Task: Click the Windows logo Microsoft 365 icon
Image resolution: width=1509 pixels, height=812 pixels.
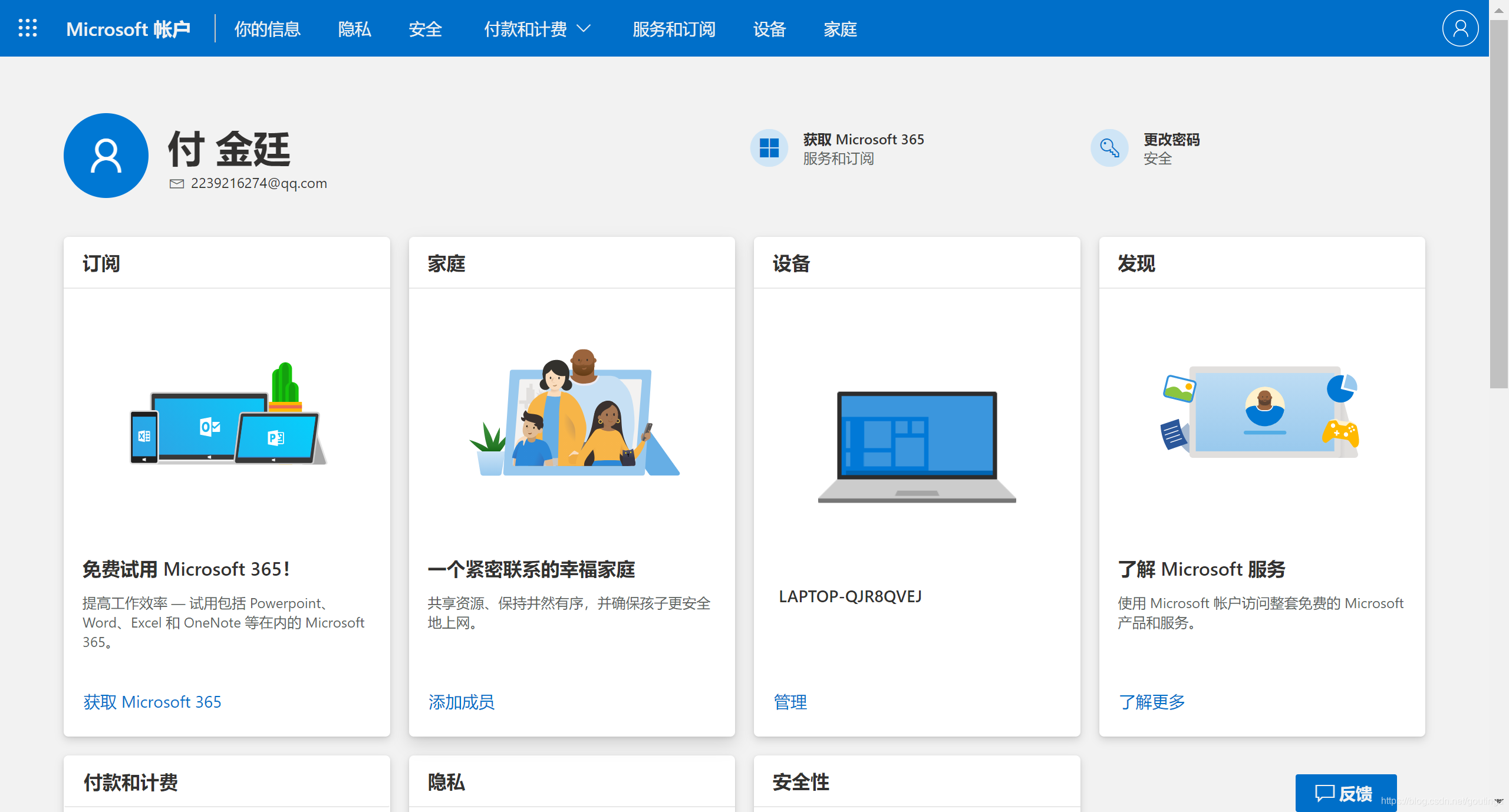Action: [x=769, y=148]
